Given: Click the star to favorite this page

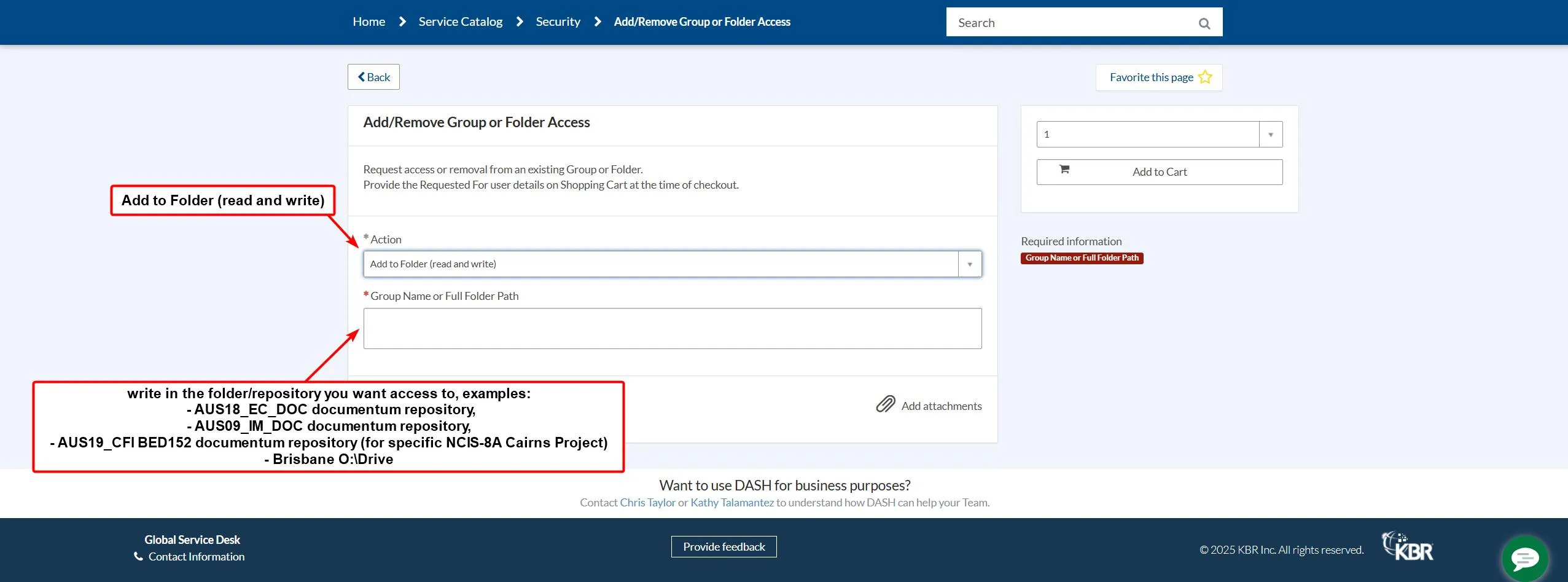Looking at the screenshot, I should (x=1204, y=77).
